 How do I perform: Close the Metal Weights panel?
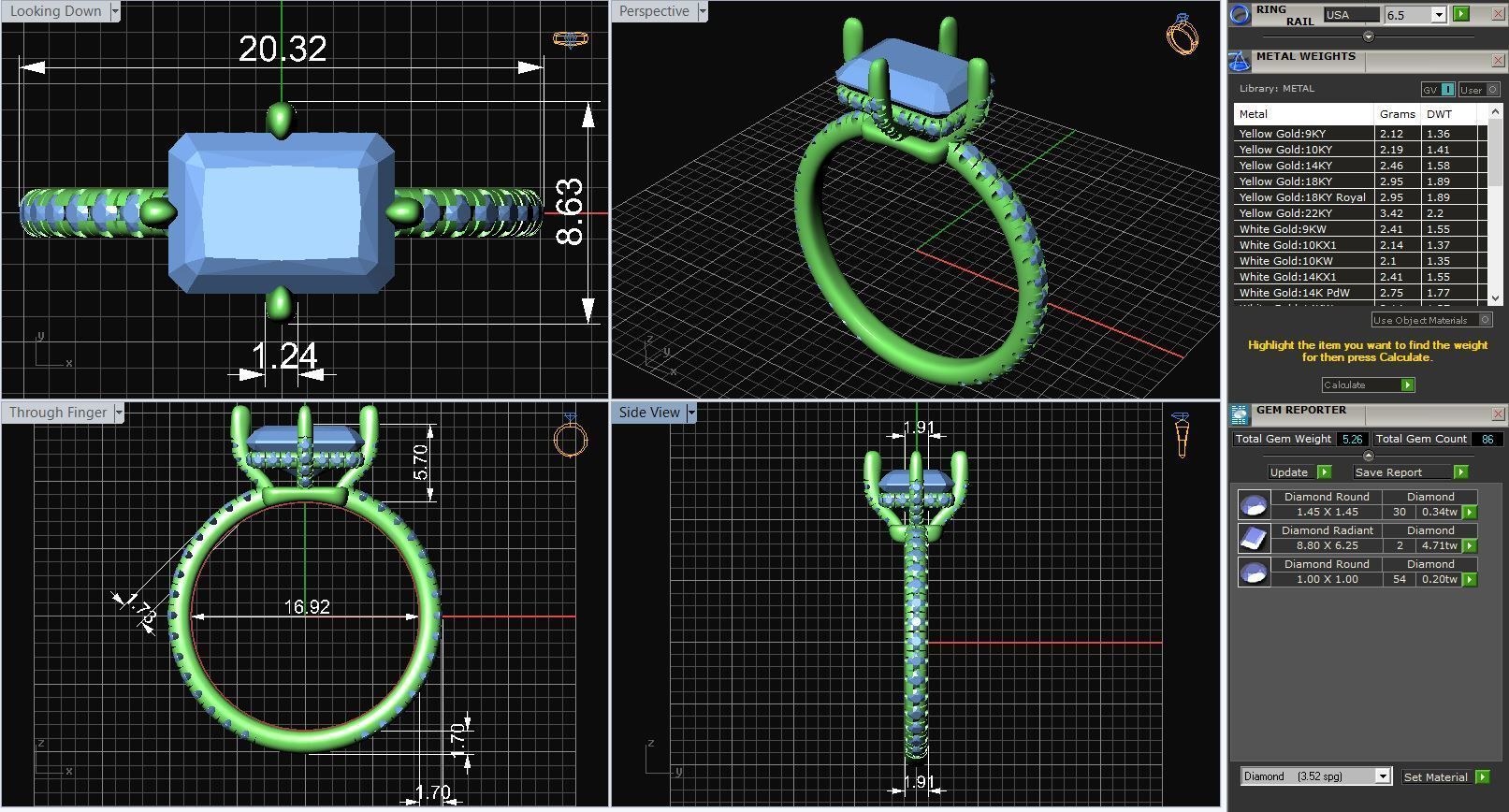click(x=1498, y=61)
